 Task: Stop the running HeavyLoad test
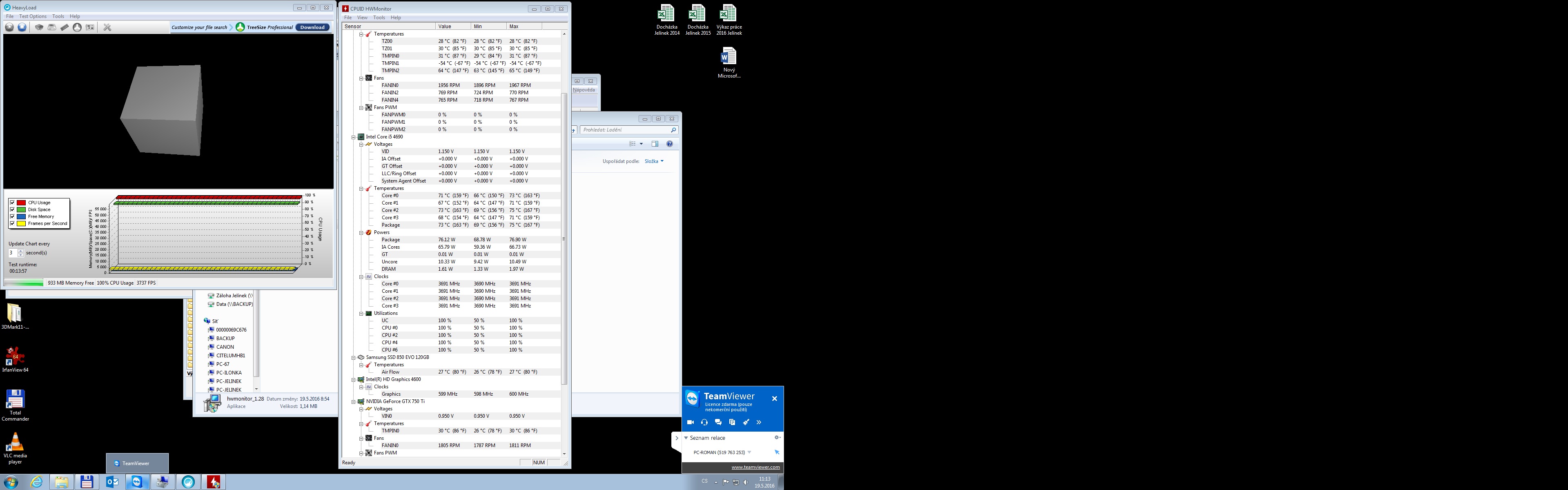click(x=22, y=27)
